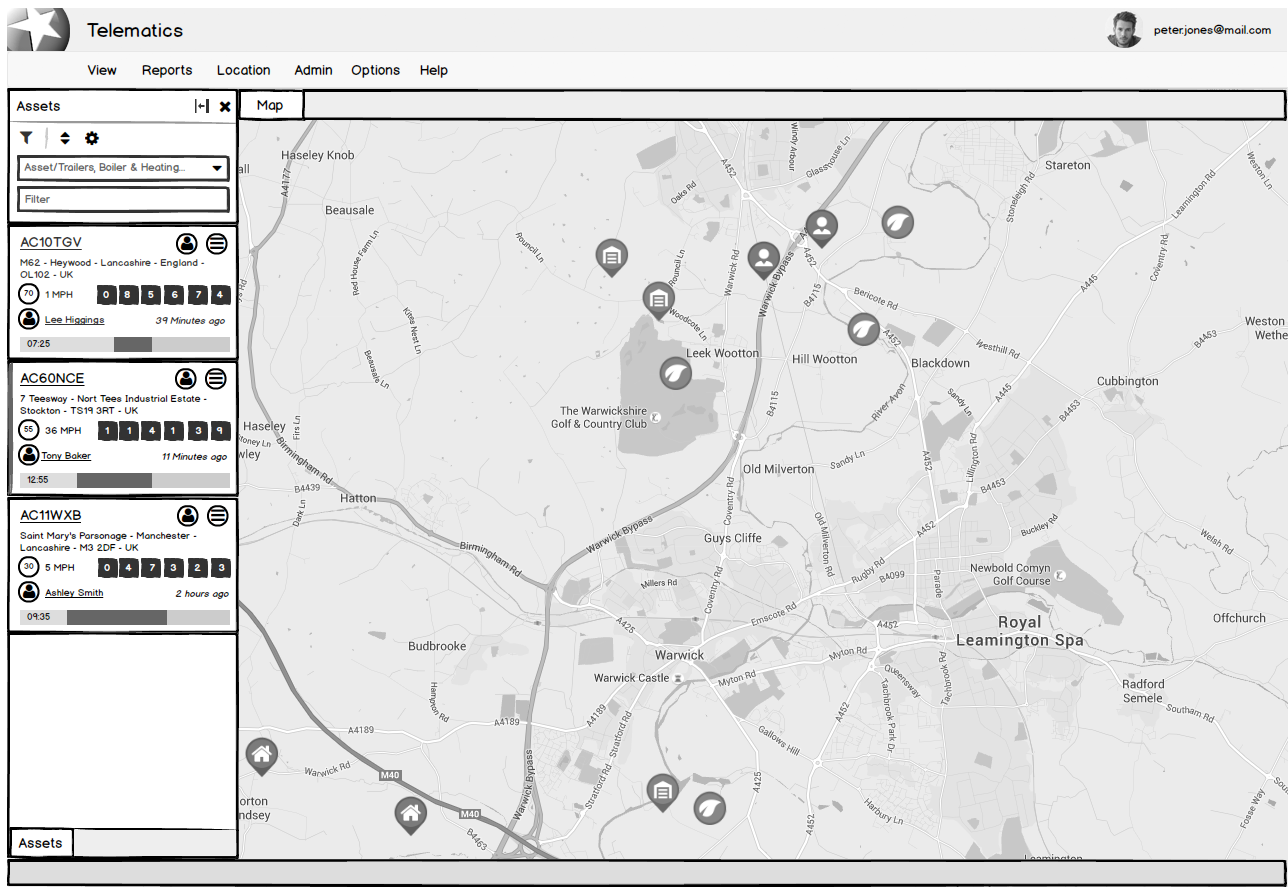Open the Admin menu

click(x=313, y=70)
